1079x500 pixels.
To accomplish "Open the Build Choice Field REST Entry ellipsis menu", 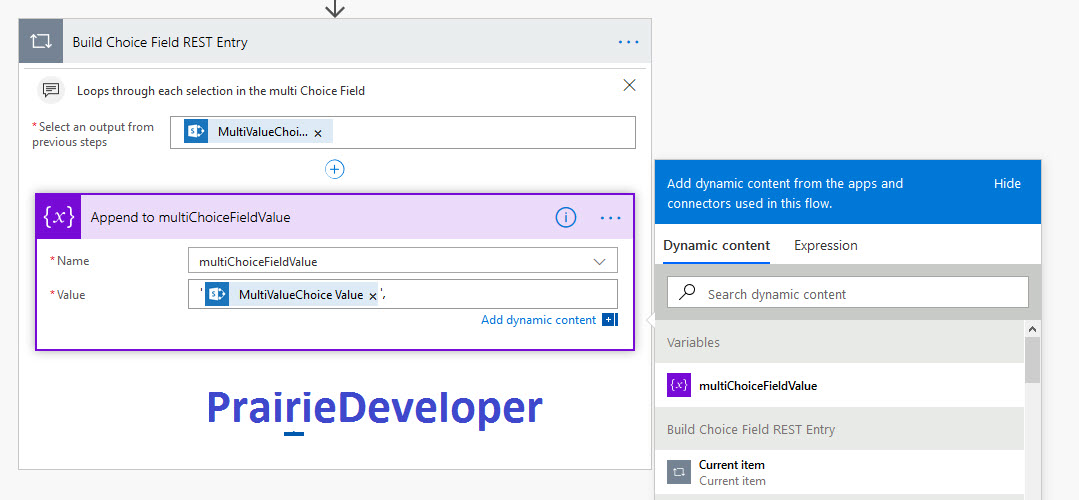I will [628, 42].
